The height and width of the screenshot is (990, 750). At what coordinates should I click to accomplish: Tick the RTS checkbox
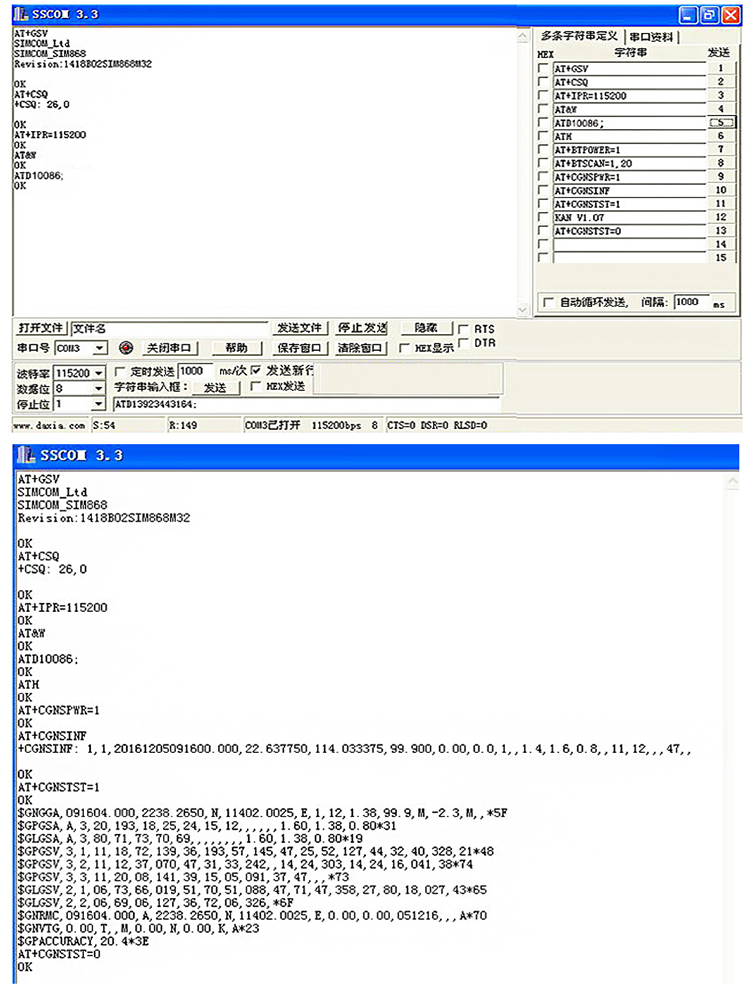click(462, 328)
